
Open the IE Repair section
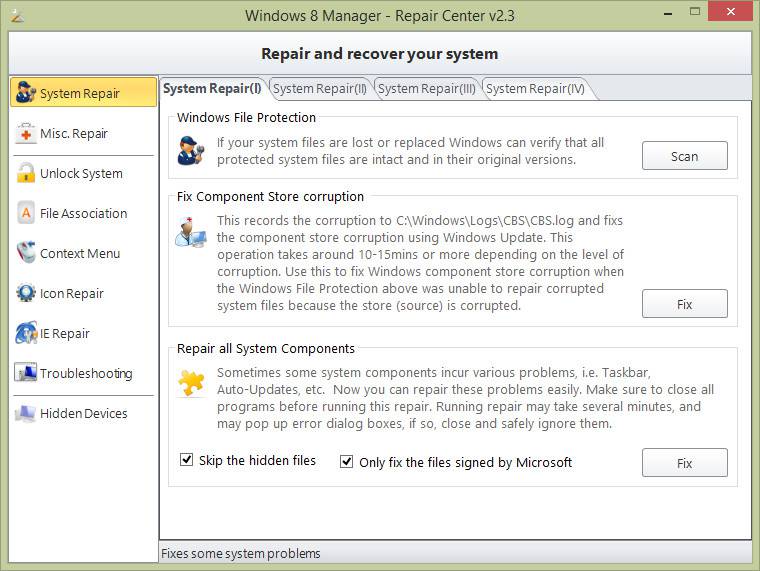pos(83,333)
